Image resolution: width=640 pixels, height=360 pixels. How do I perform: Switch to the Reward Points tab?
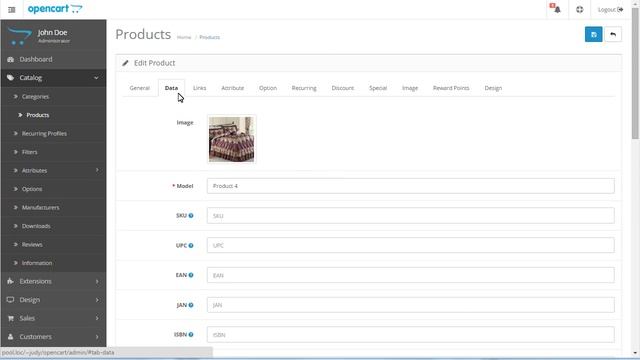click(451, 88)
